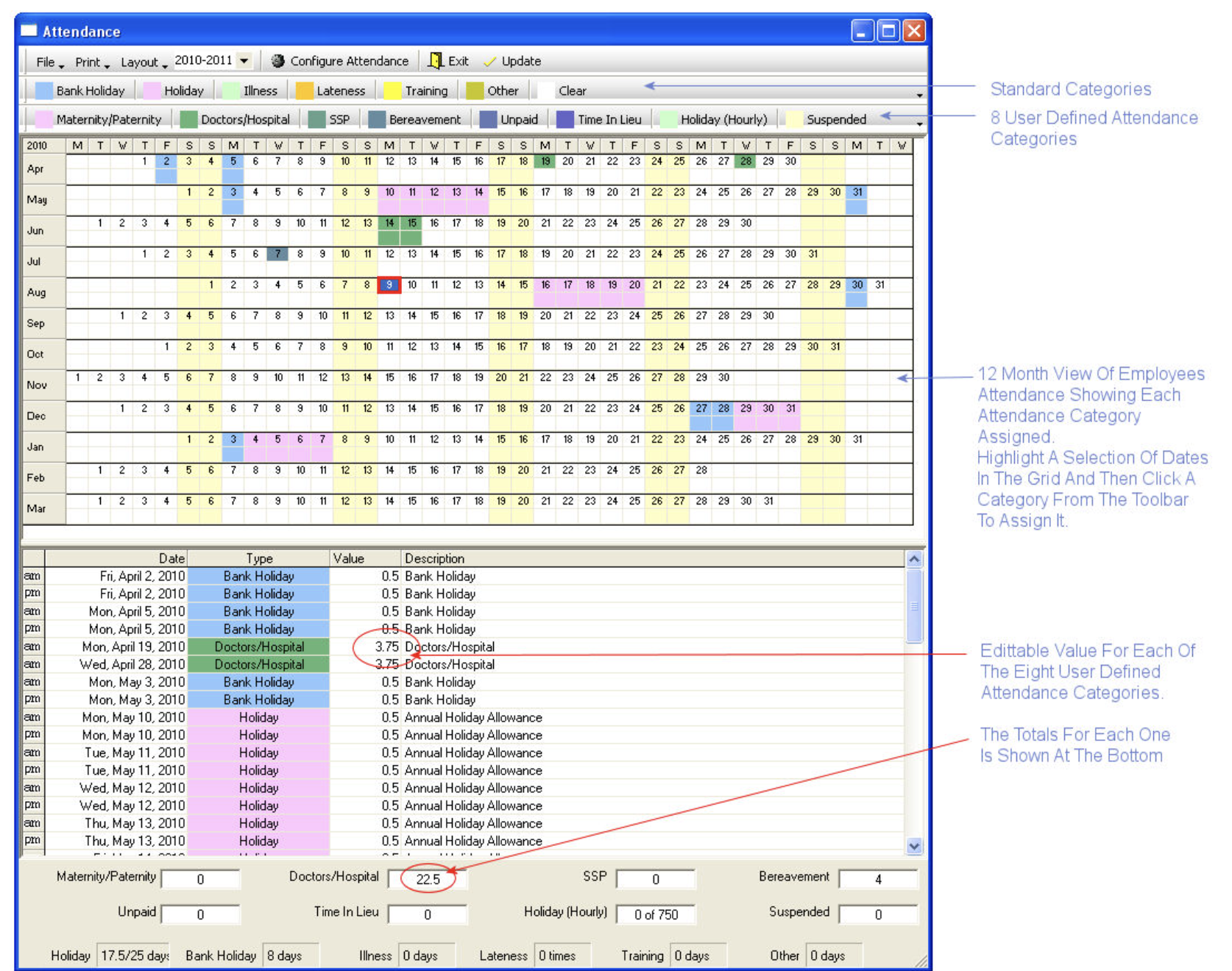Click the Configure Attendance gear icon
This screenshot has height=971, width=1232.
click(277, 61)
